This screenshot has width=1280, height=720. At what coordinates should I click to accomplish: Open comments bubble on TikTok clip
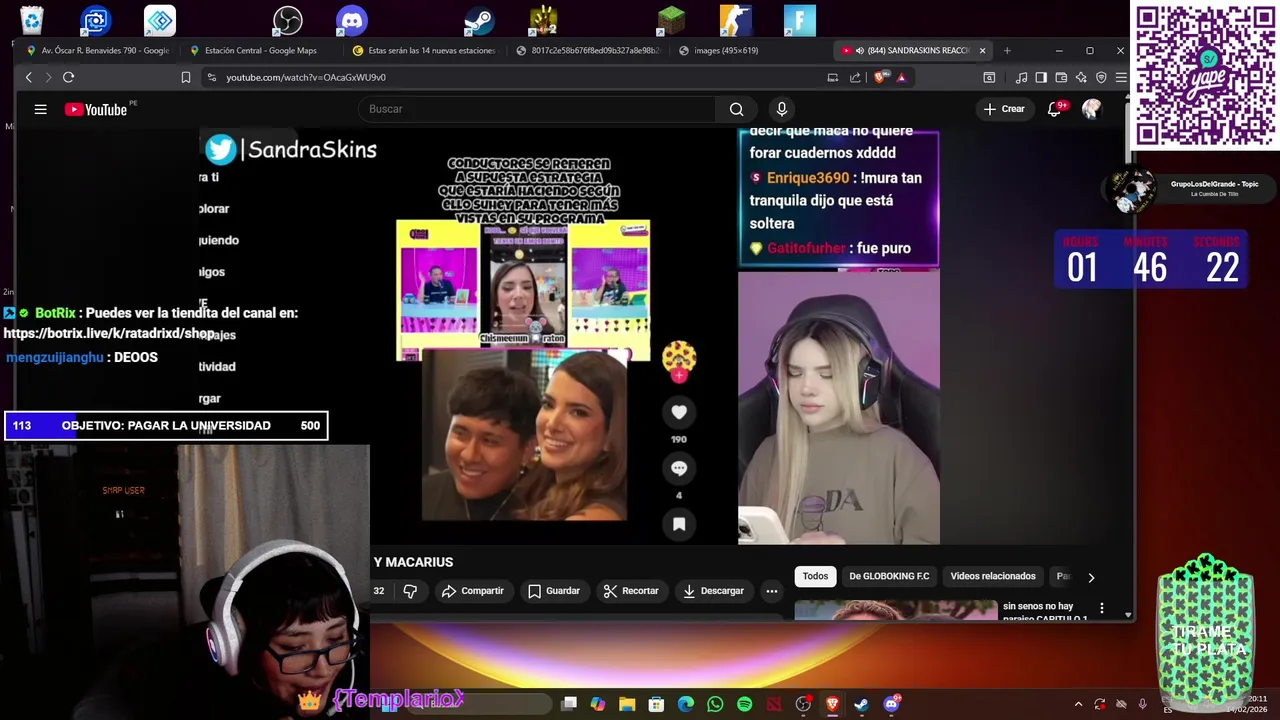(679, 468)
